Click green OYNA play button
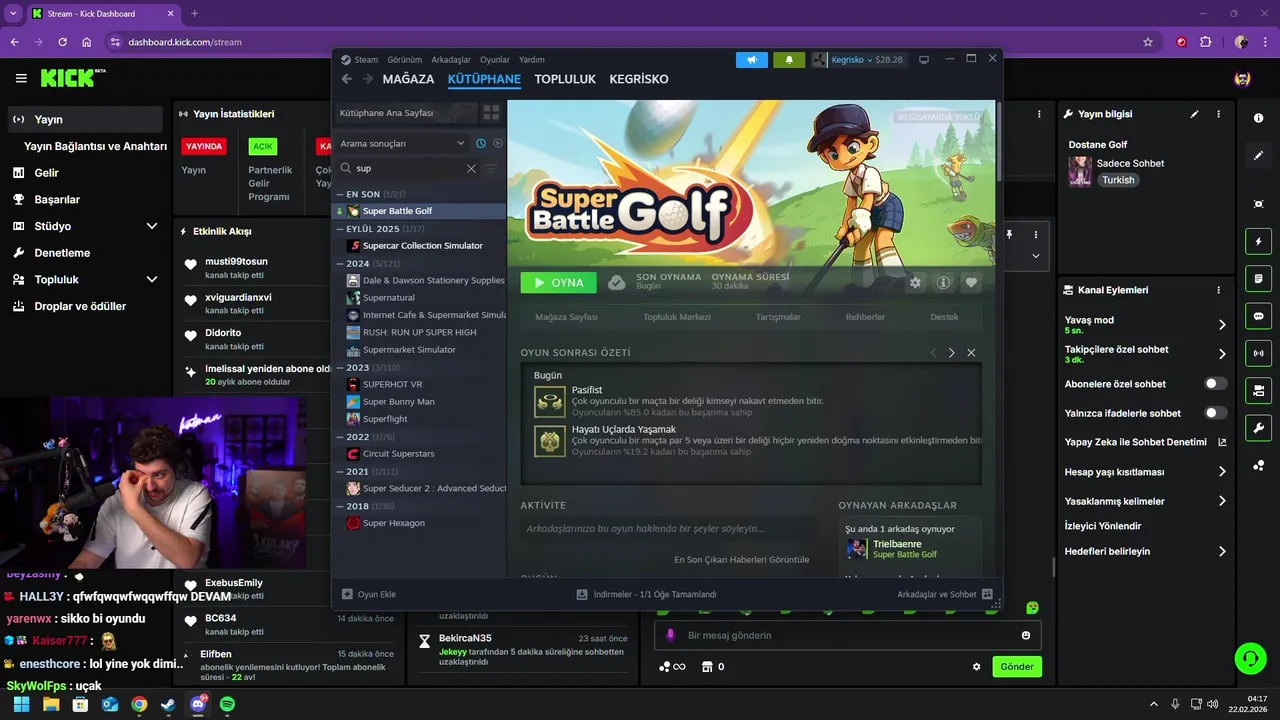The height and width of the screenshot is (720, 1280). pyautogui.click(x=558, y=283)
